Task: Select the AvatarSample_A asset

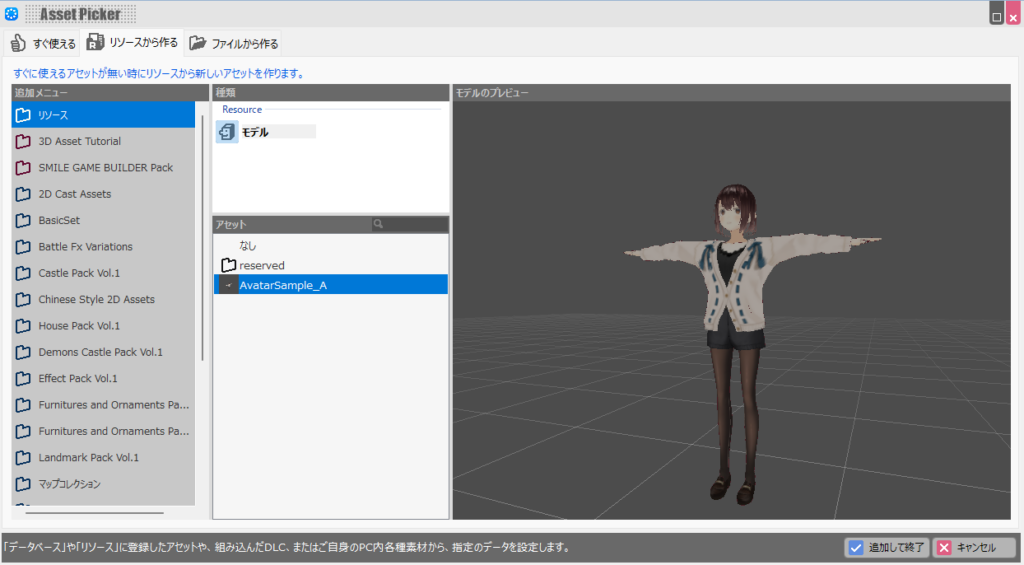Action: click(283, 285)
